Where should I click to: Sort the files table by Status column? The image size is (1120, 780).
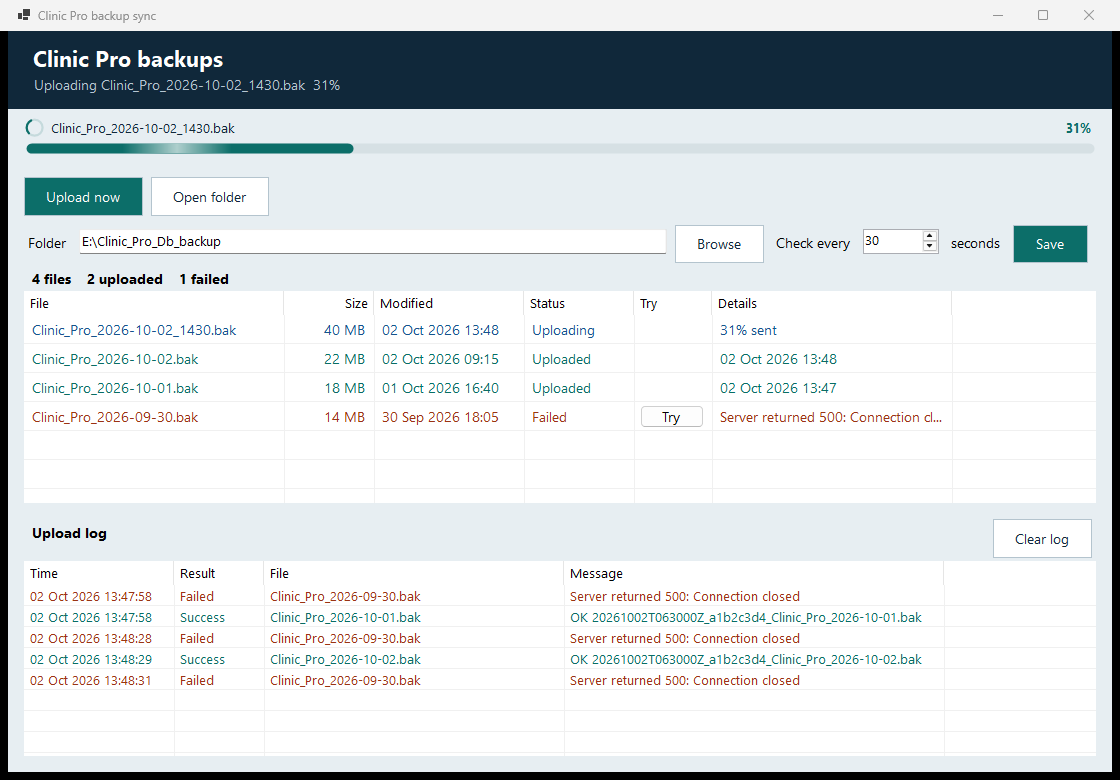point(579,304)
